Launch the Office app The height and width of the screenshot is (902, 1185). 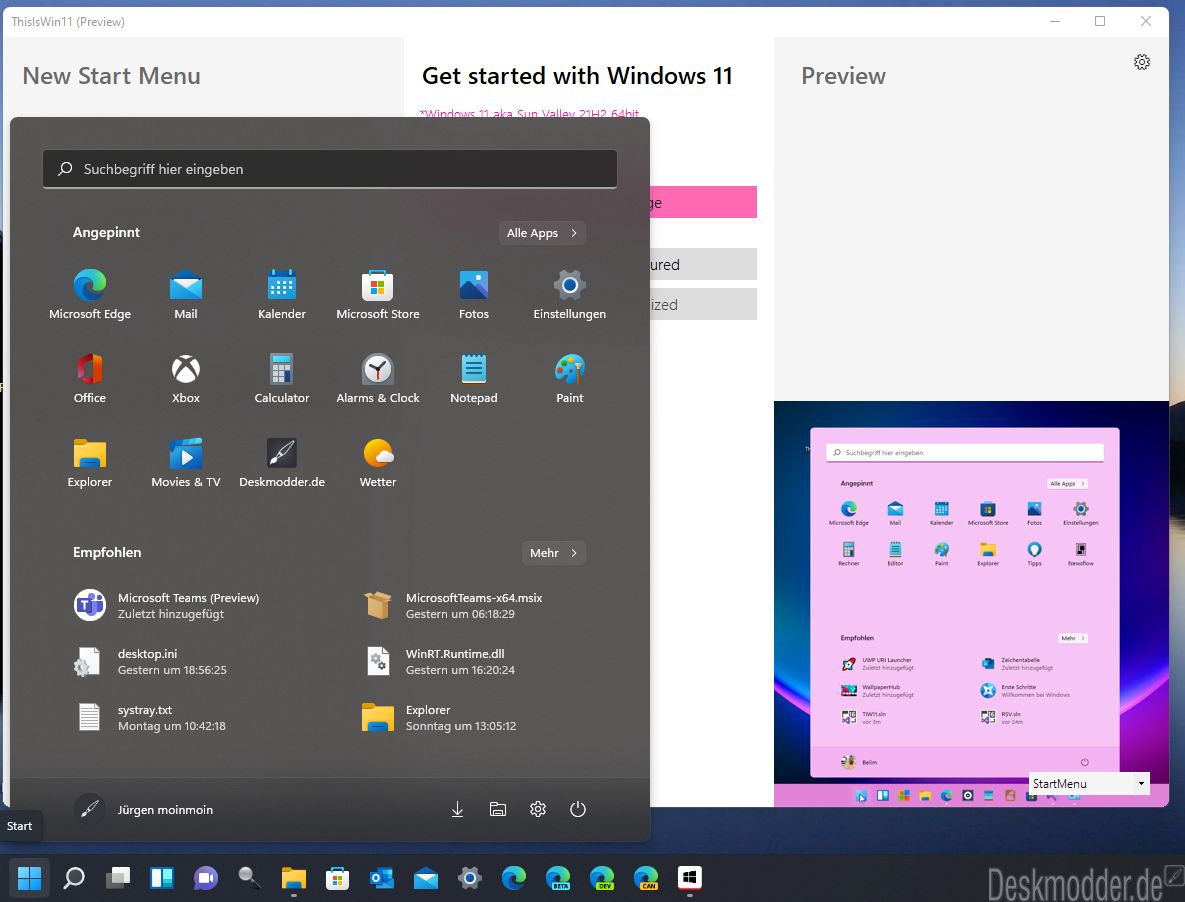click(90, 378)
